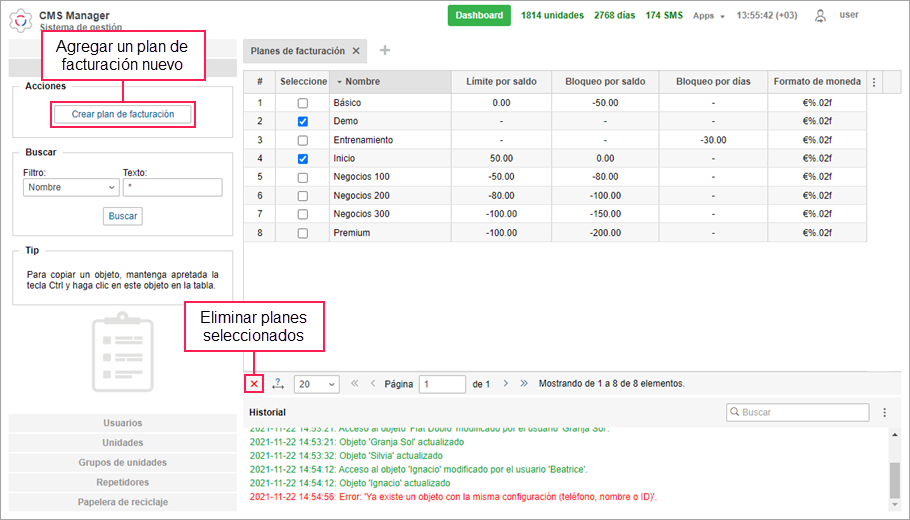Uncheck the Demo plan checkbox

[303, 122]
